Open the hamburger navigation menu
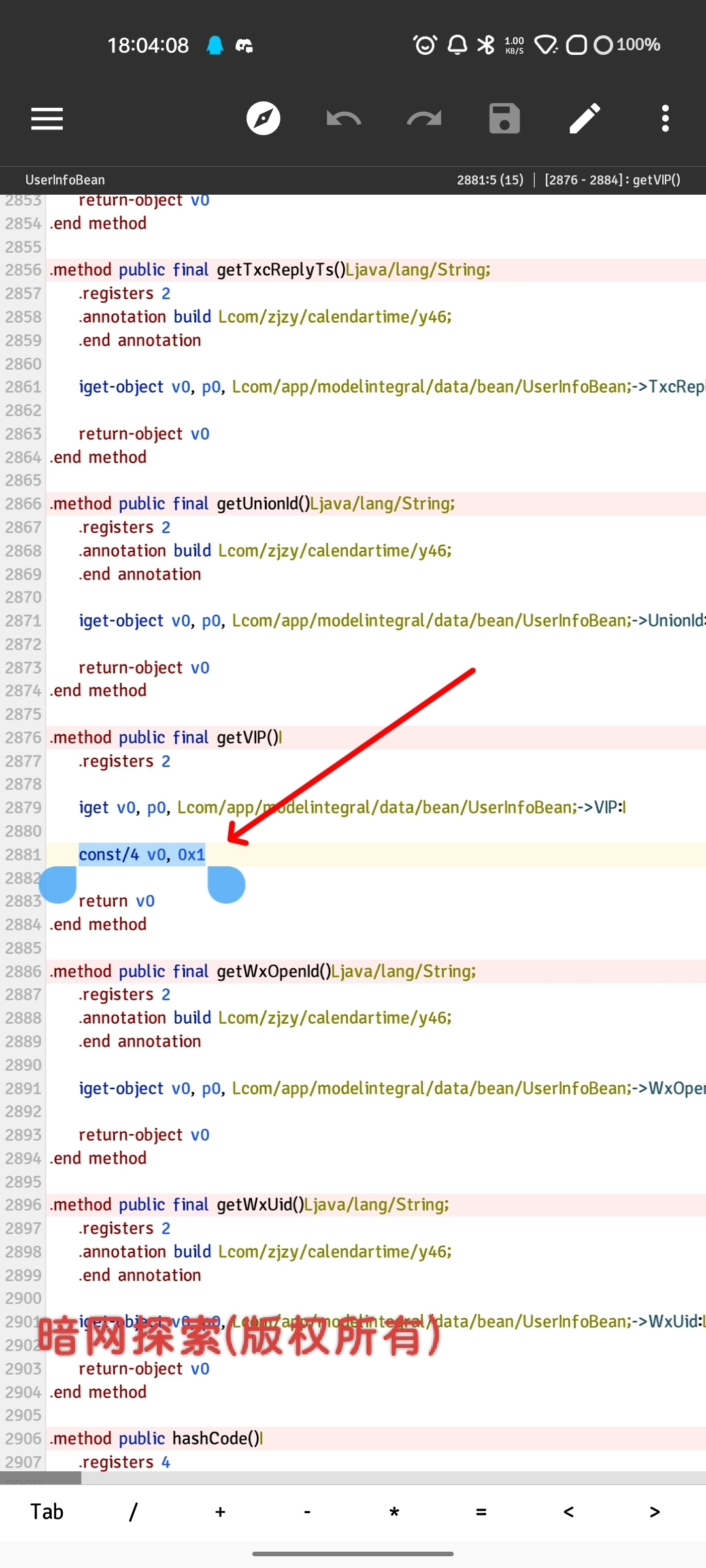Image resolution: width=706 pixels, height=1568 pixels. pos(47,119)
